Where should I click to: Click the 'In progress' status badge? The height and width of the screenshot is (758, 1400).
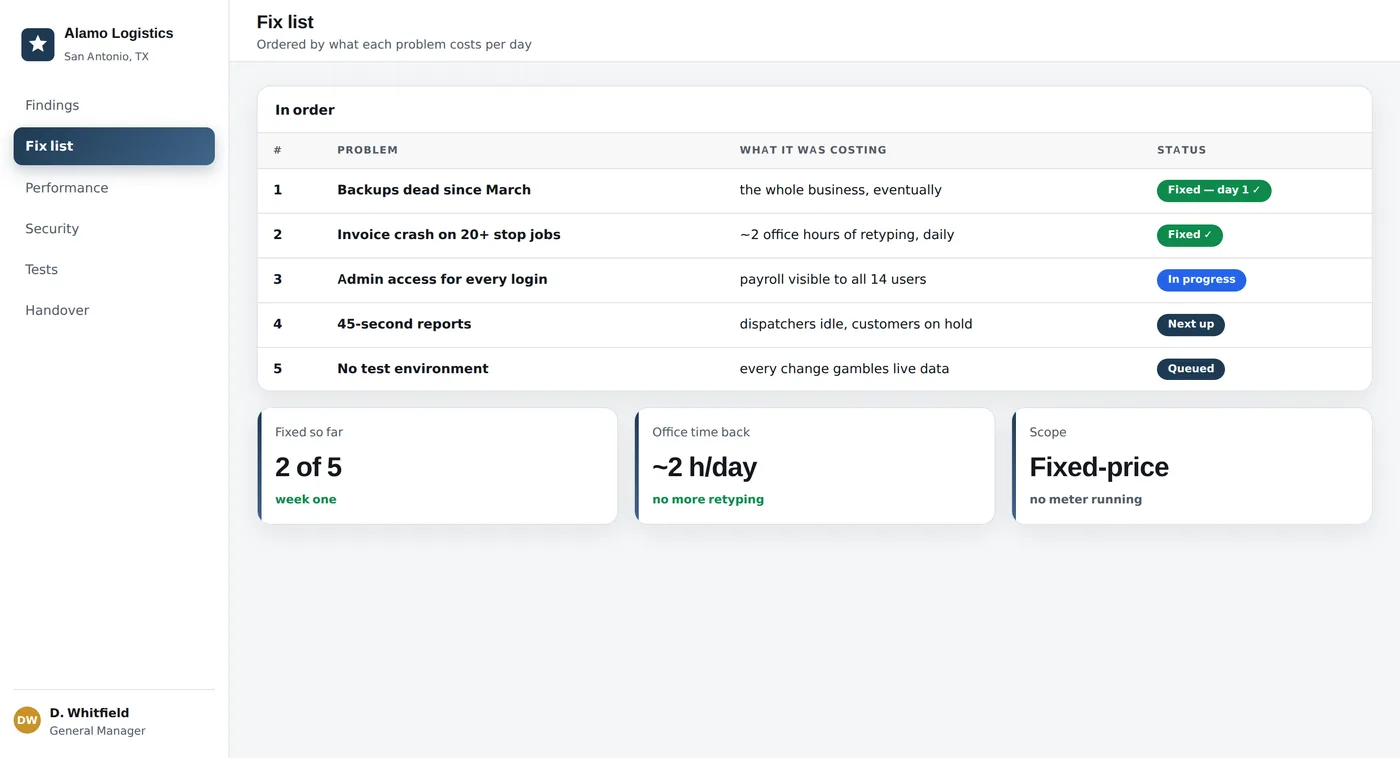coord(1201,280)
